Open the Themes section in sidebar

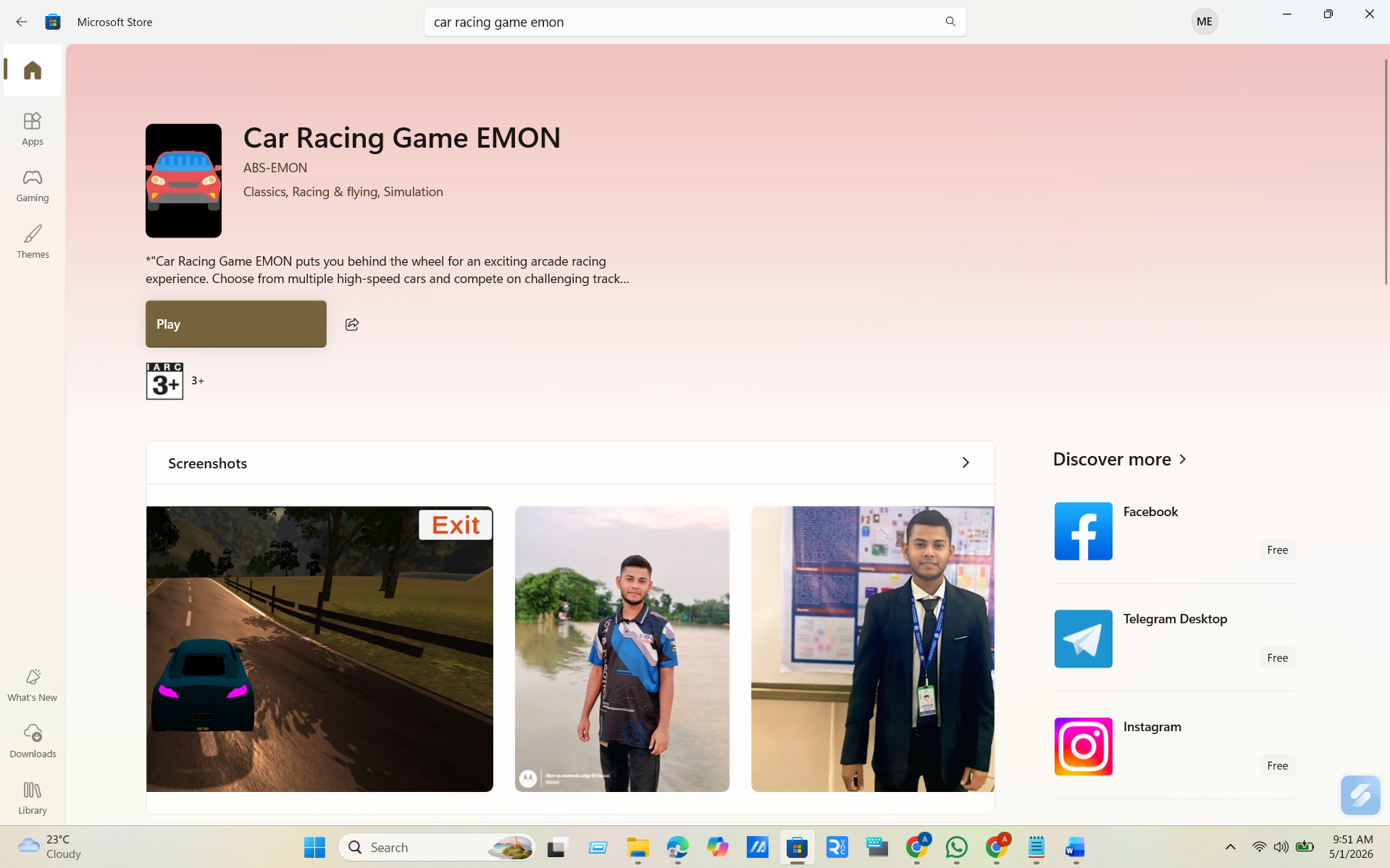(33, 241)
